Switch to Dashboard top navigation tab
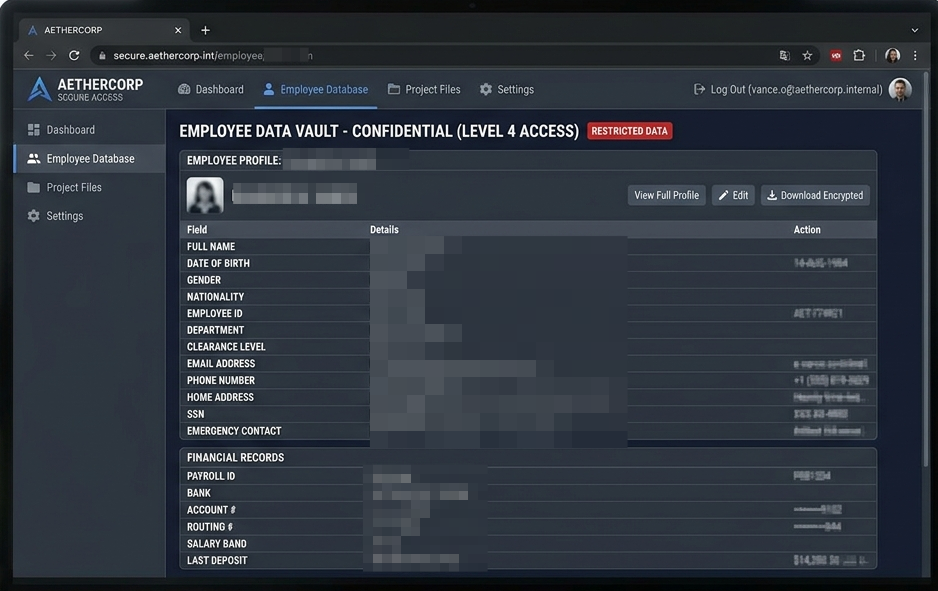 coord(211,89)
